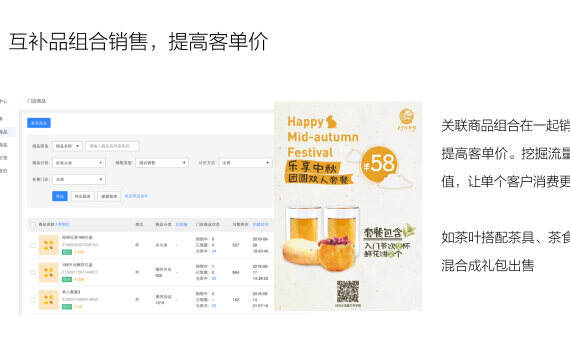The height and width of the screenshot is (360, 570).
Task: Click the orange 58 price badge on poster
Action: click(380, 163)
